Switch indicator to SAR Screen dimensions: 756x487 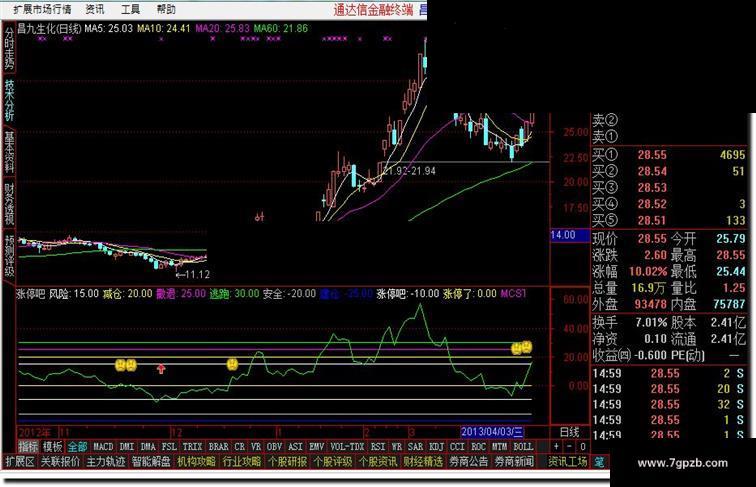[415, 446]
